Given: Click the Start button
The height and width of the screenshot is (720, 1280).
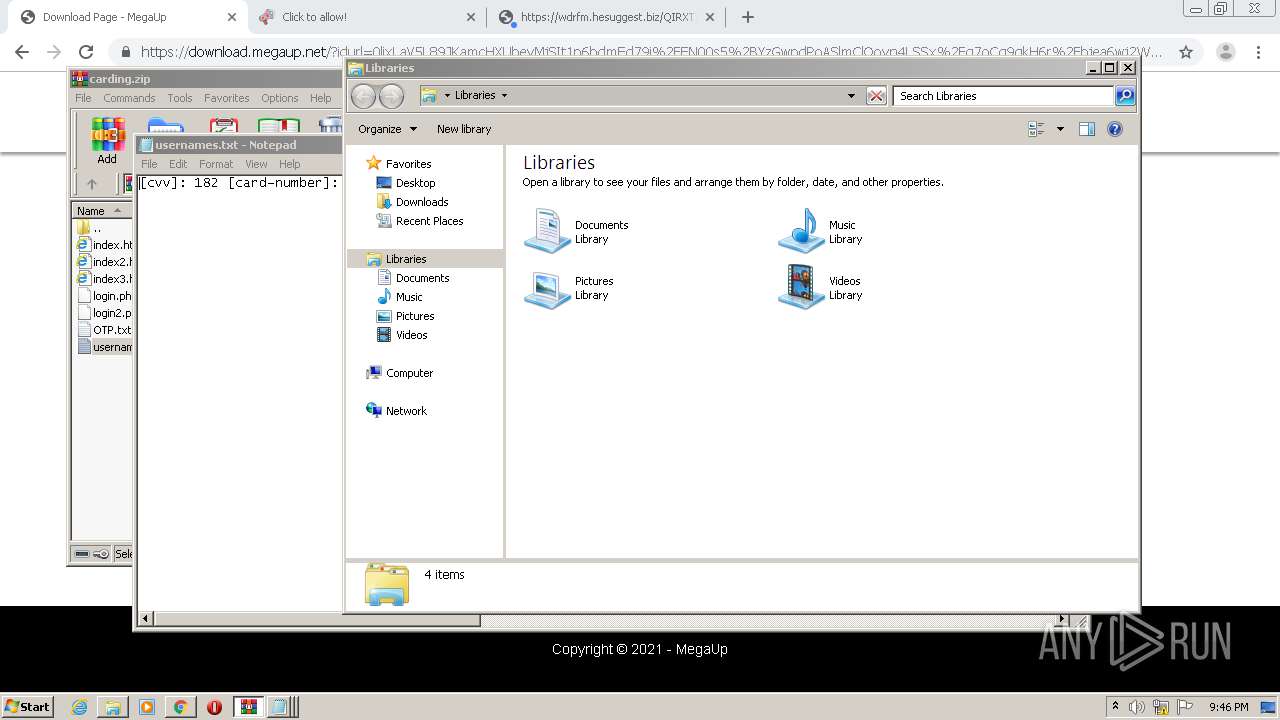Looking at the screenshot, I should tap(28, 707).
